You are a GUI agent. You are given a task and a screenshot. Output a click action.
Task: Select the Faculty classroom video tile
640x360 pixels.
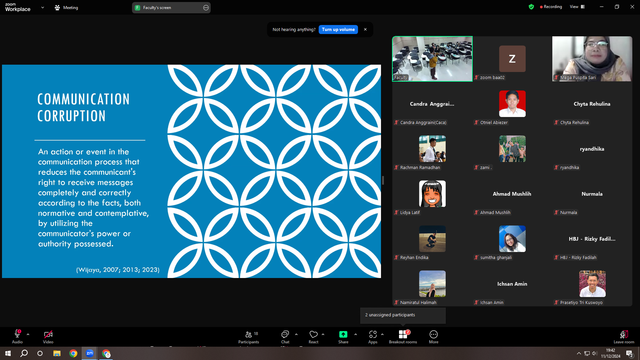[432, 59]
